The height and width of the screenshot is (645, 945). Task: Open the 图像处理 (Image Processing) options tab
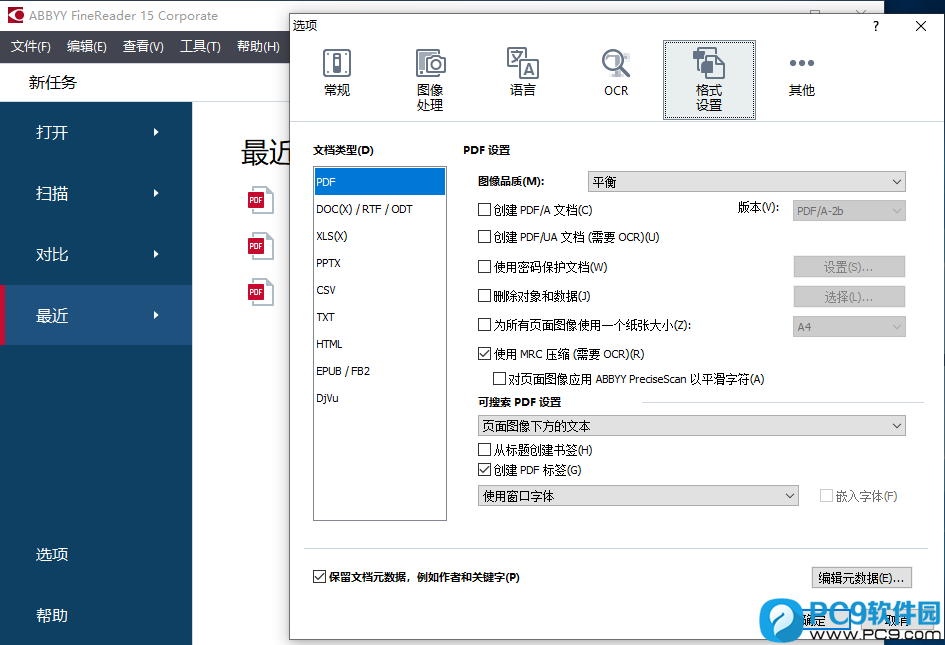[430, 80]
